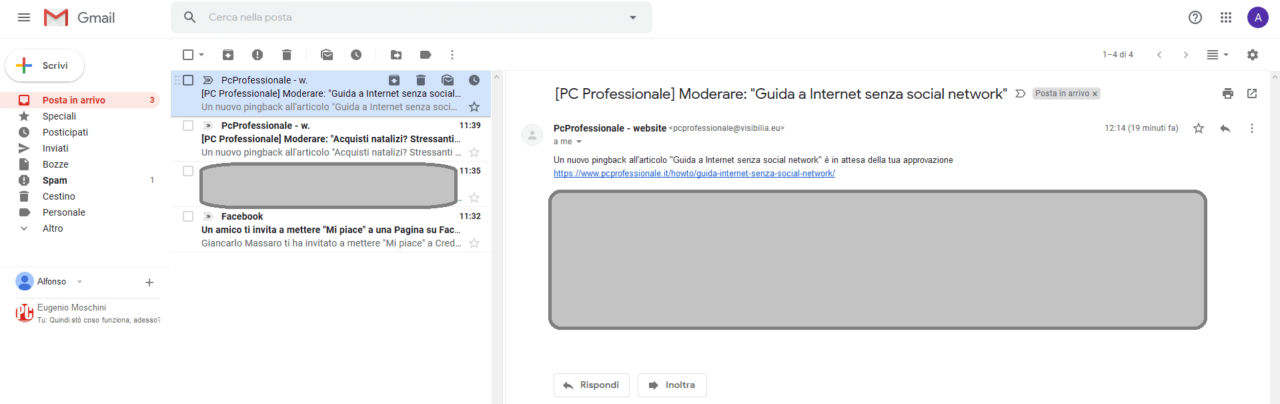Tick the checkbox for the Facebook email
The image size is (1280, 404).
[188, 216]
